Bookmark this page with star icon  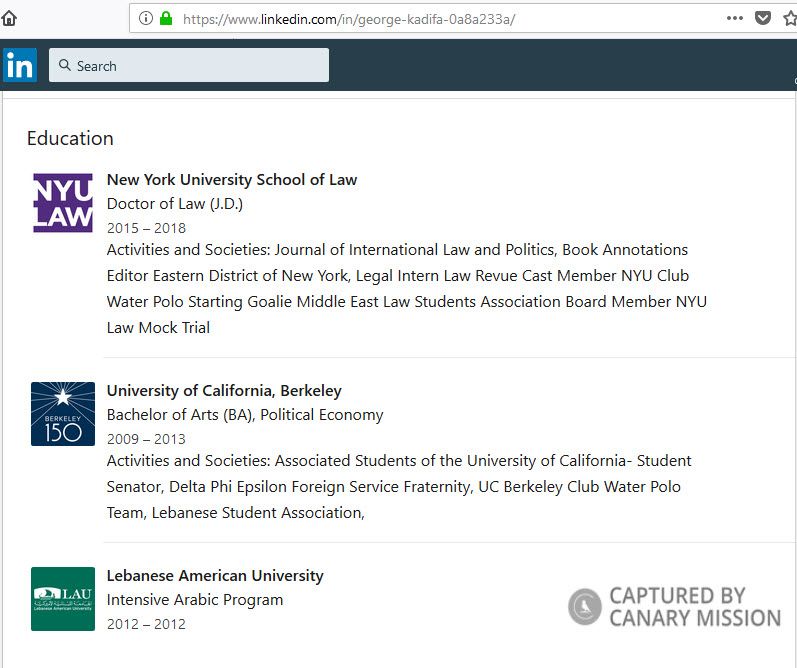789,18
